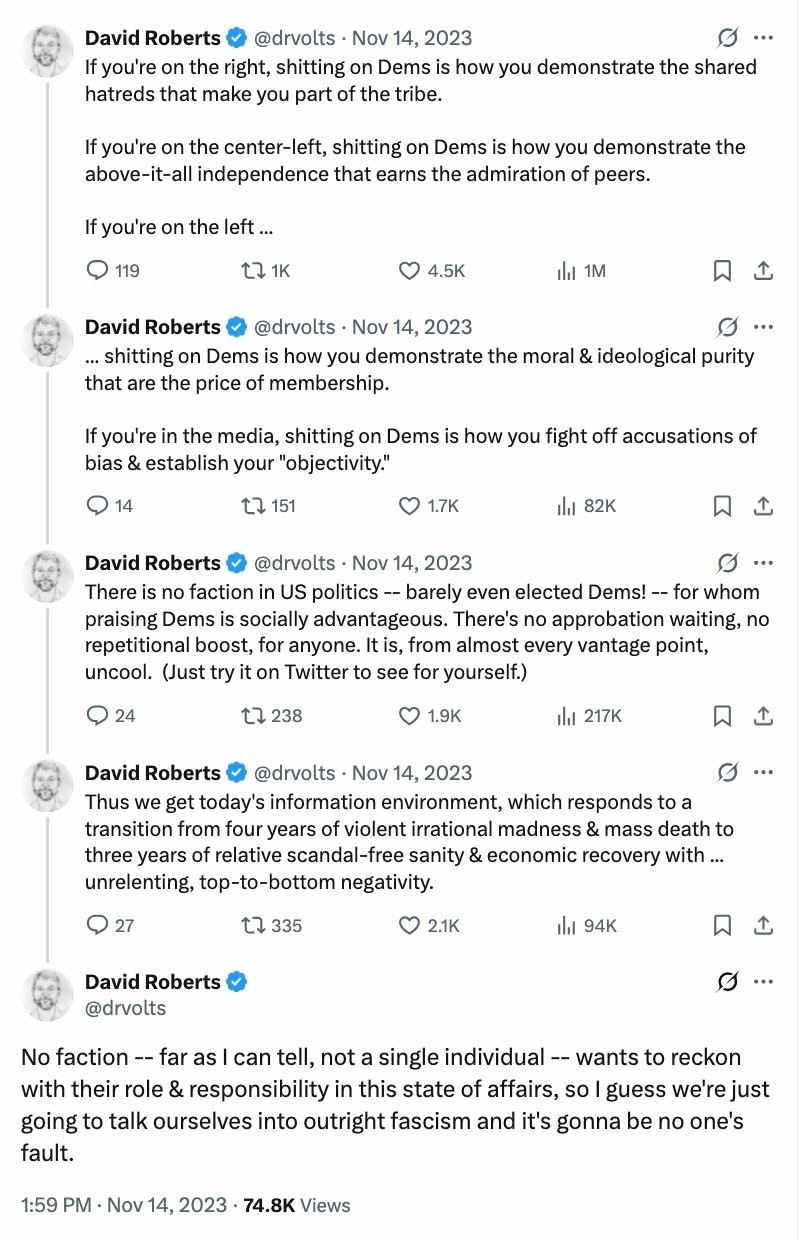The image size is (800, 1240).
Task: Open the more options menu on the first tweet
Action: [762, 39]
